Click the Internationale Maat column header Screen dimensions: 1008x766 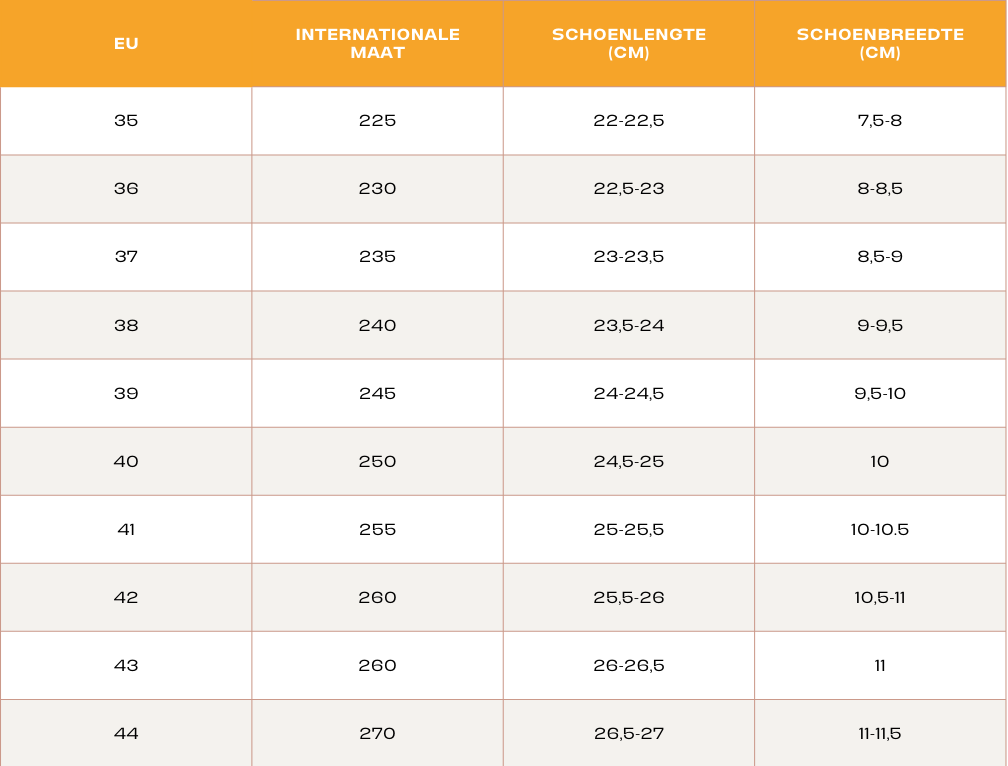(377, 44)
